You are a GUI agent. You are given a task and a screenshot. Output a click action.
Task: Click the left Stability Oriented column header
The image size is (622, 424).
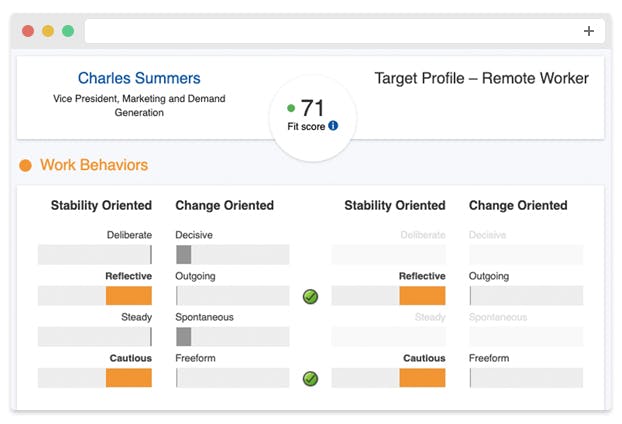(101, 206)
